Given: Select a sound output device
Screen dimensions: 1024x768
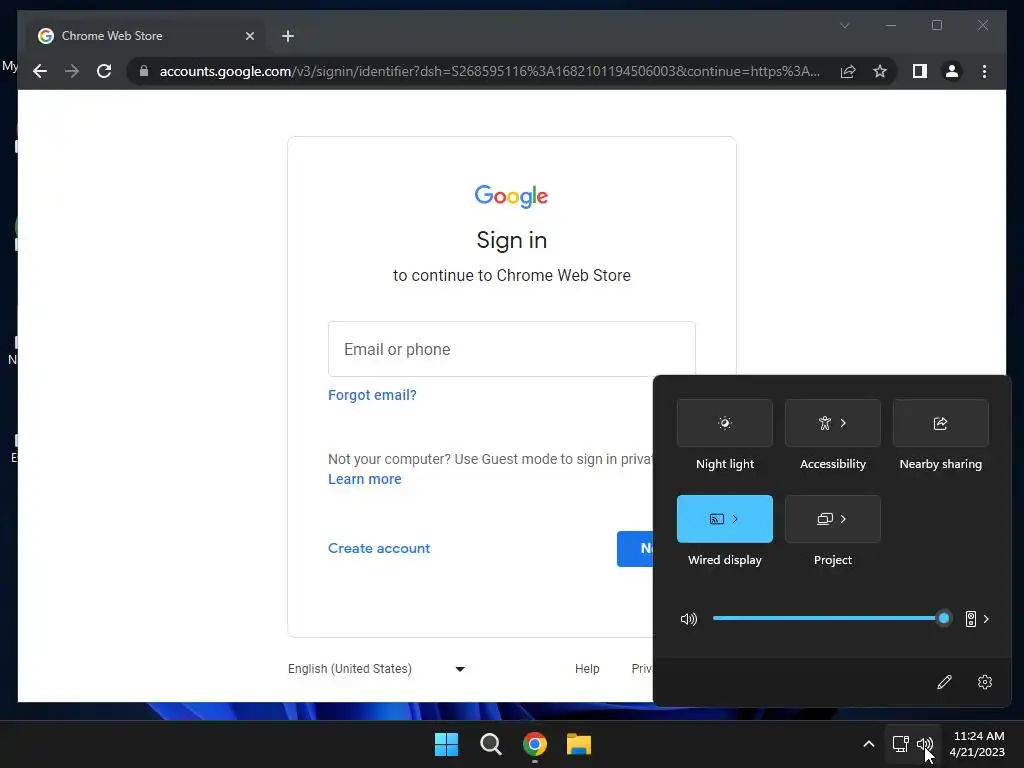Looking at the screenshot, I should 978,619.
